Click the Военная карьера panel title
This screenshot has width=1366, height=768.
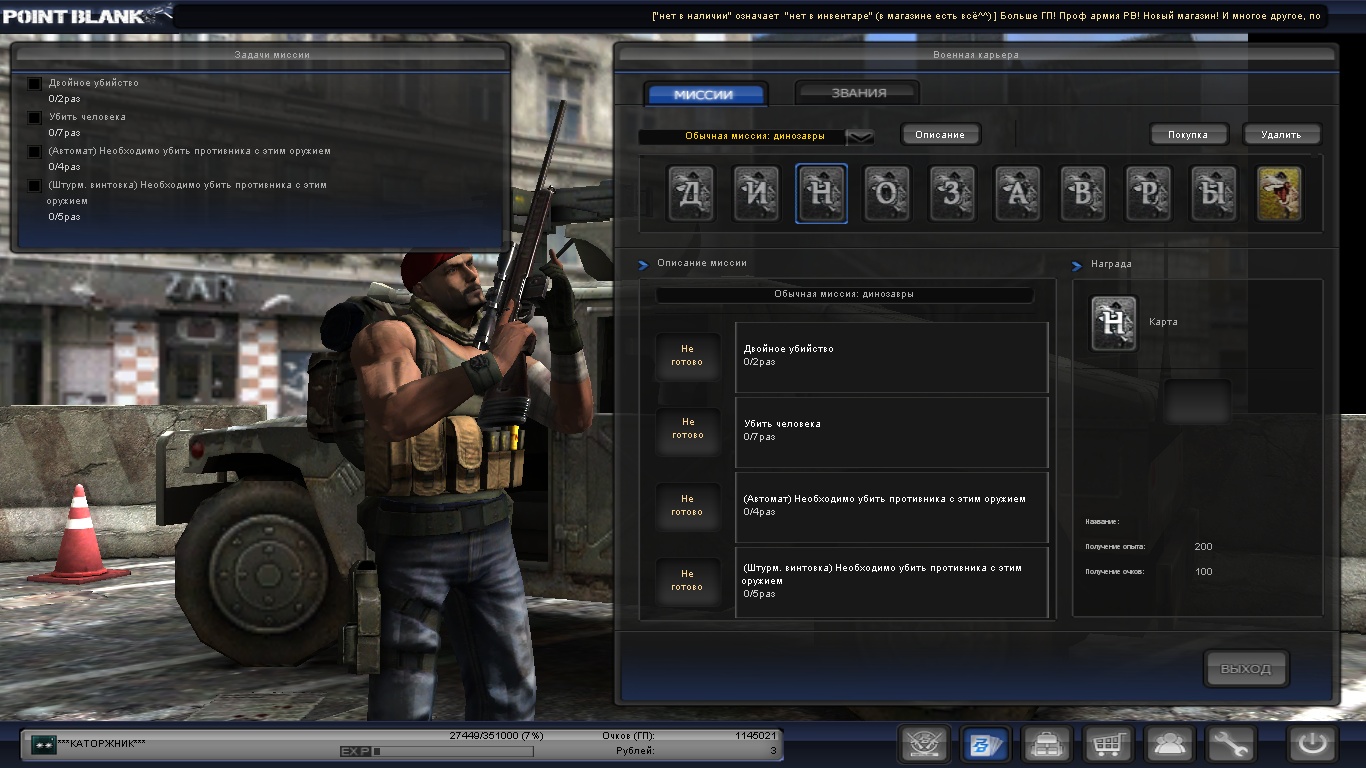(975, 55)
